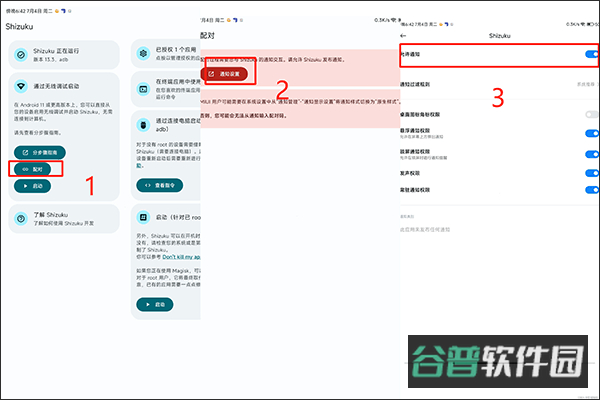This screenshot has width=600, height=400.
Task: Tap the question-mark icon beside 了解 Shizuku
Action: (x=21, y=219)
